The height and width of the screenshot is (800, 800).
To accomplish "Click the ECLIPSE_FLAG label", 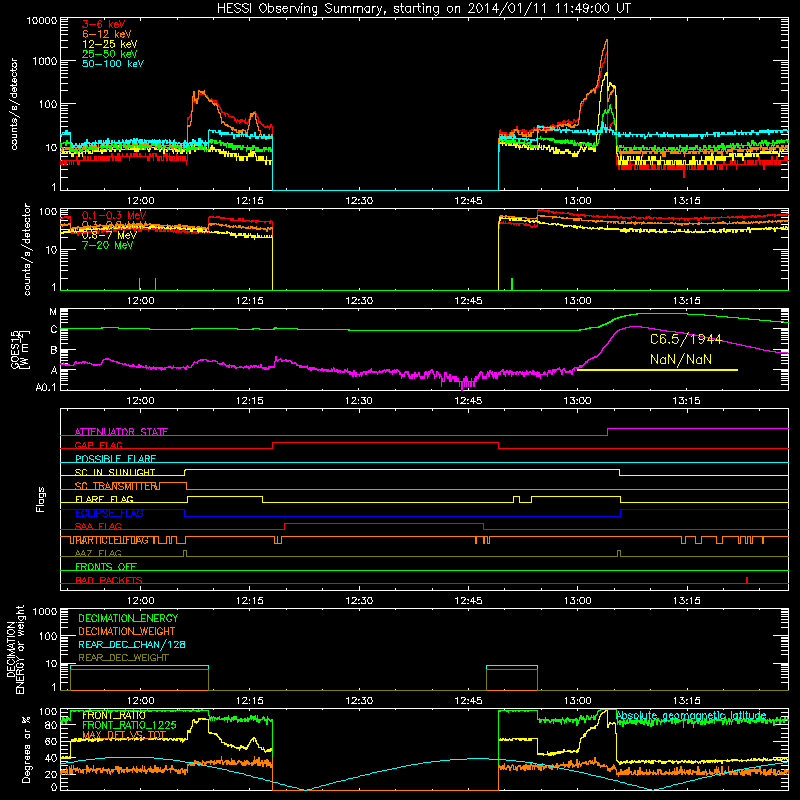I will (109, 513).
